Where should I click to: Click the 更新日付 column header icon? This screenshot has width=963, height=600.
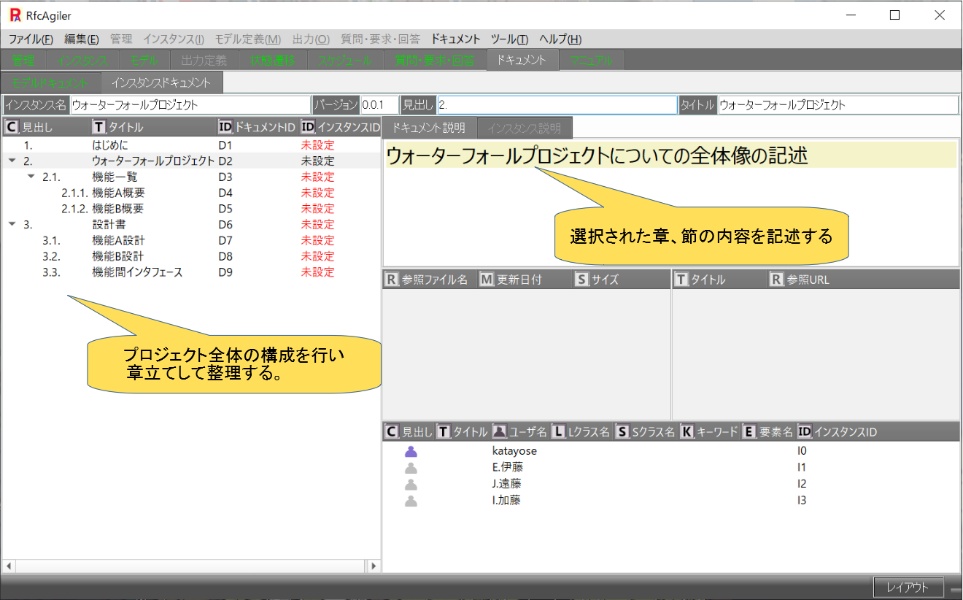point(487,280)
